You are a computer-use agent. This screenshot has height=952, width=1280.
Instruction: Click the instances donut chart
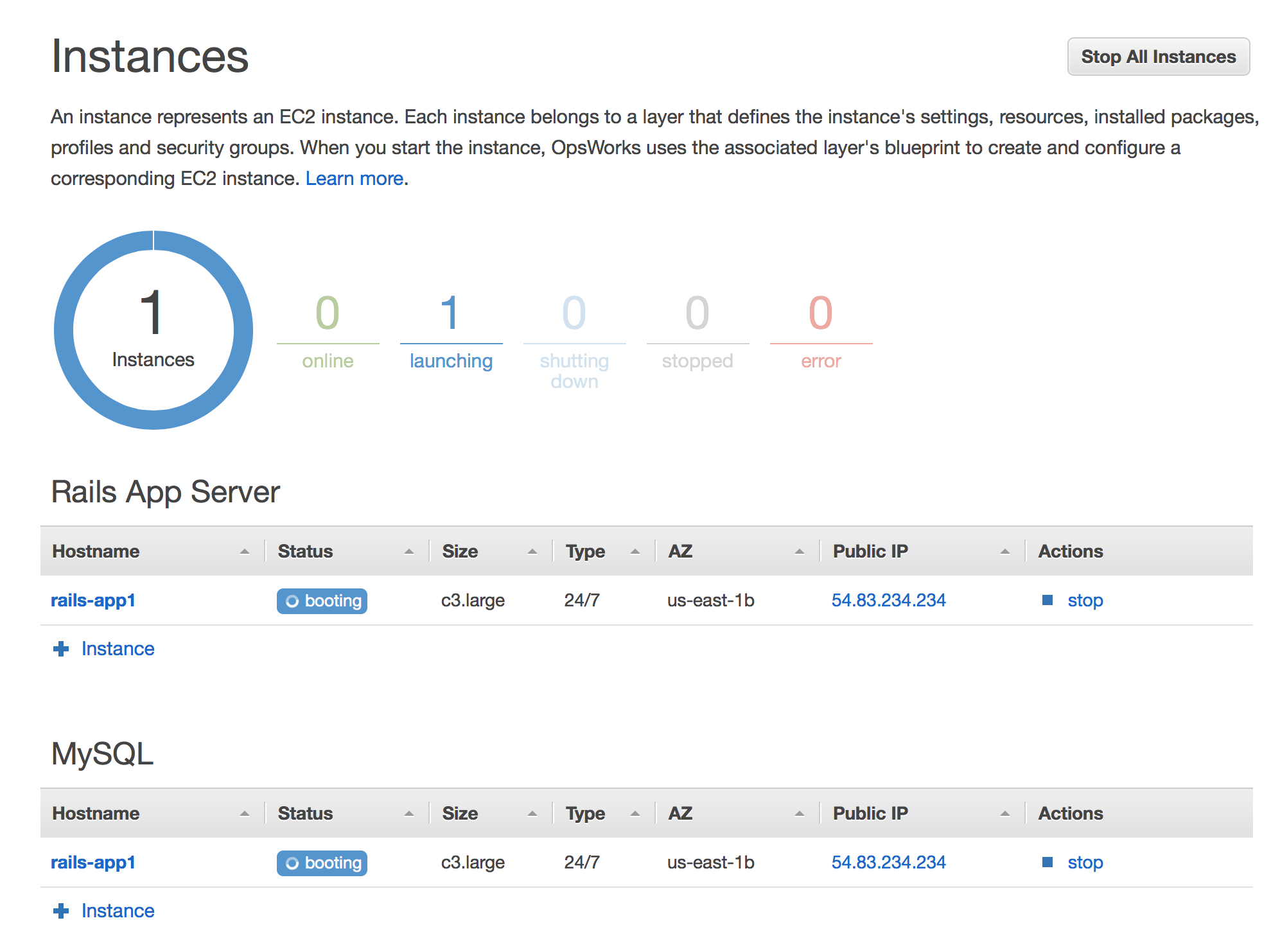[x=153, y=330]
